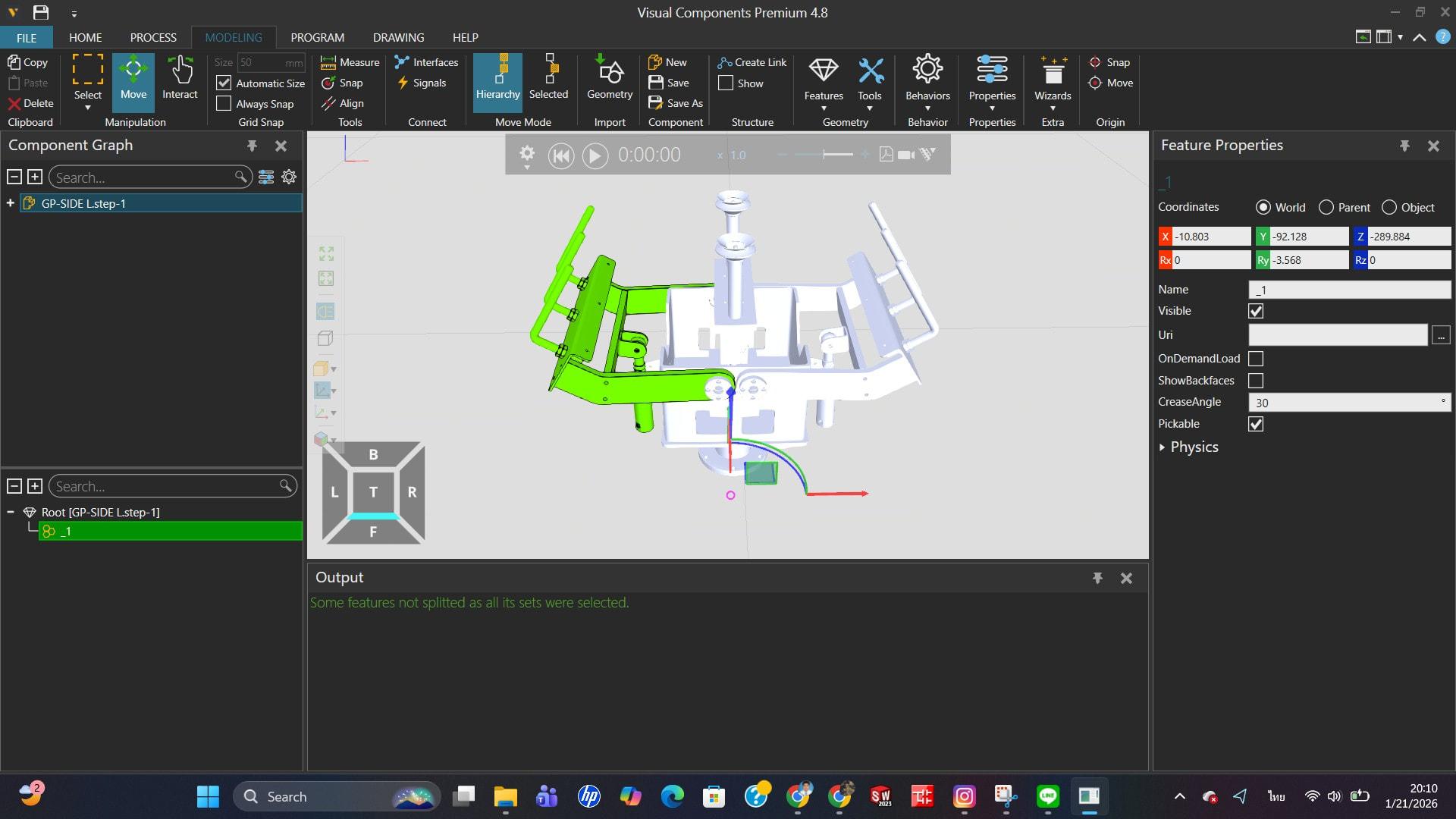1456x819 pixels.
Task: Expand the GP-SIDE L.step-1 tree node
Action: (x=10, y=203)
